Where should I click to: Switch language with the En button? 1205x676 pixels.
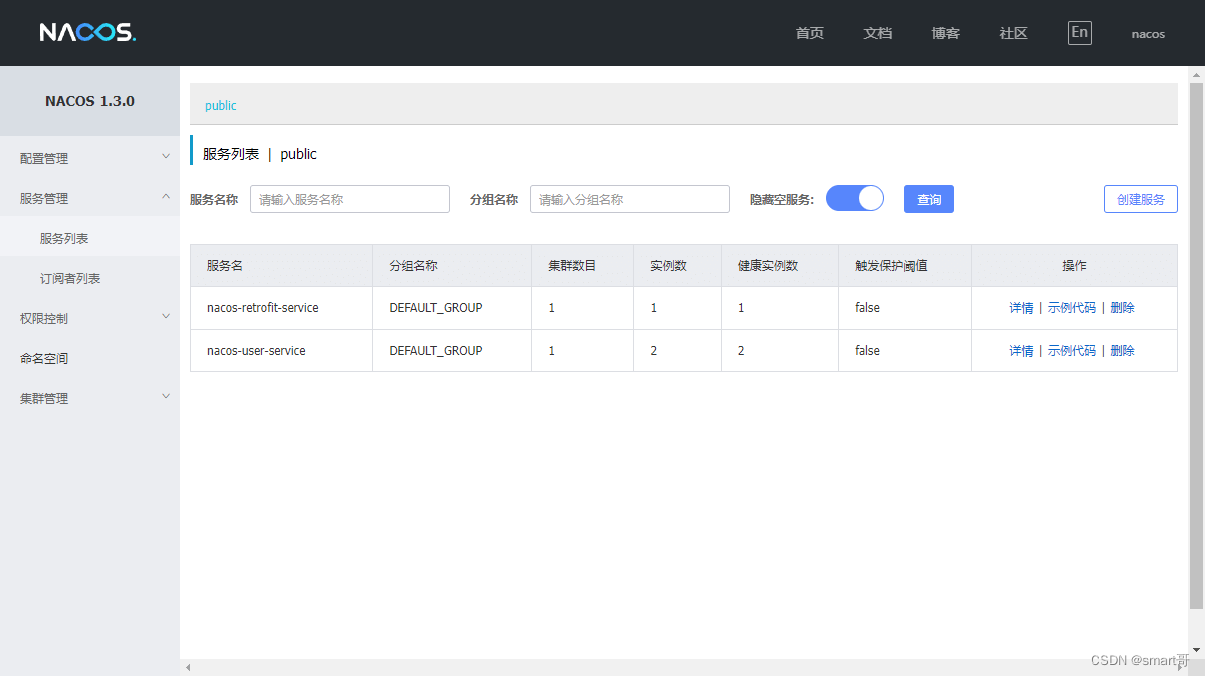point(1080,32)
